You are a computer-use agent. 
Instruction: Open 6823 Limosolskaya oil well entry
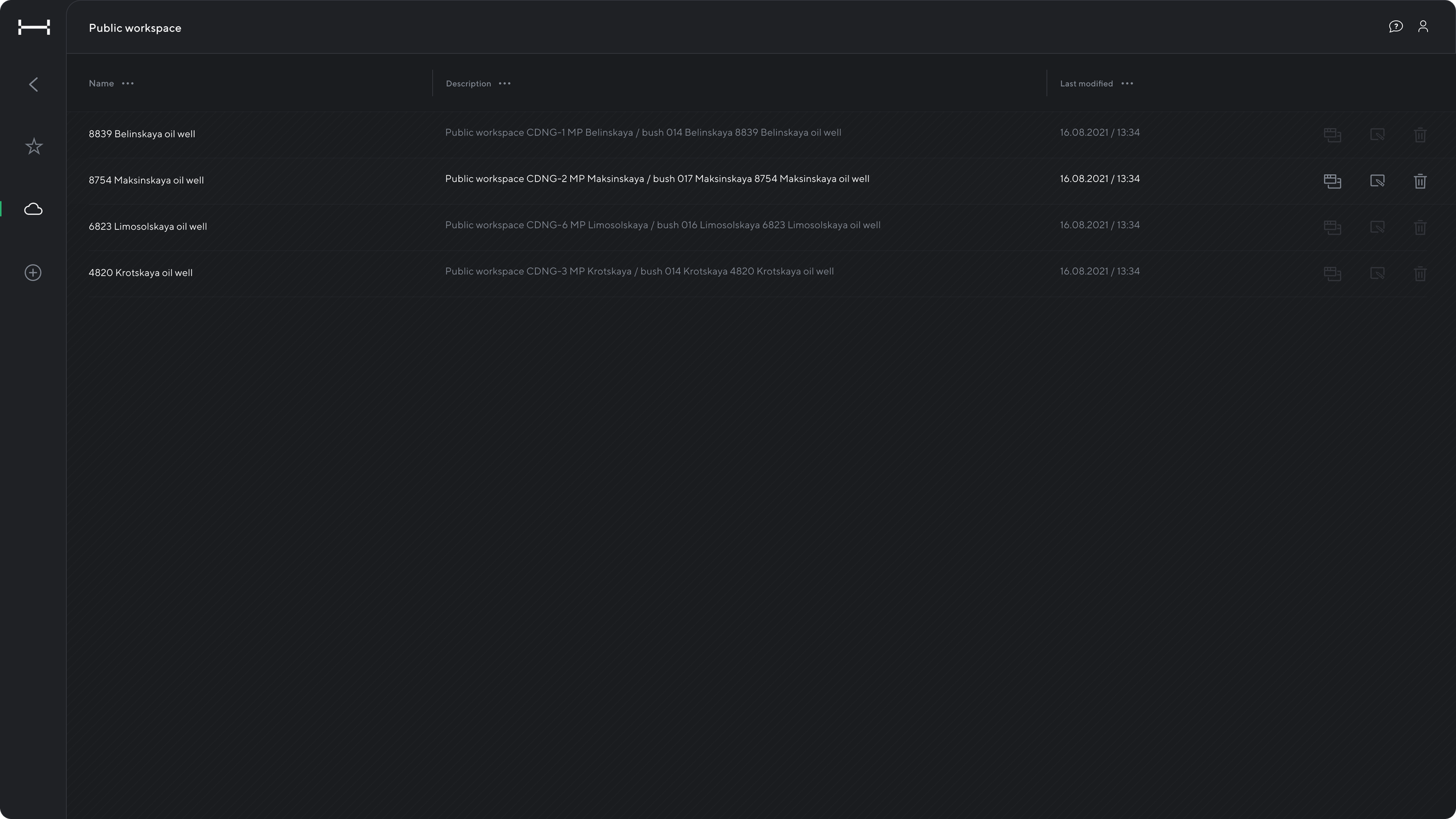point(147,227)
